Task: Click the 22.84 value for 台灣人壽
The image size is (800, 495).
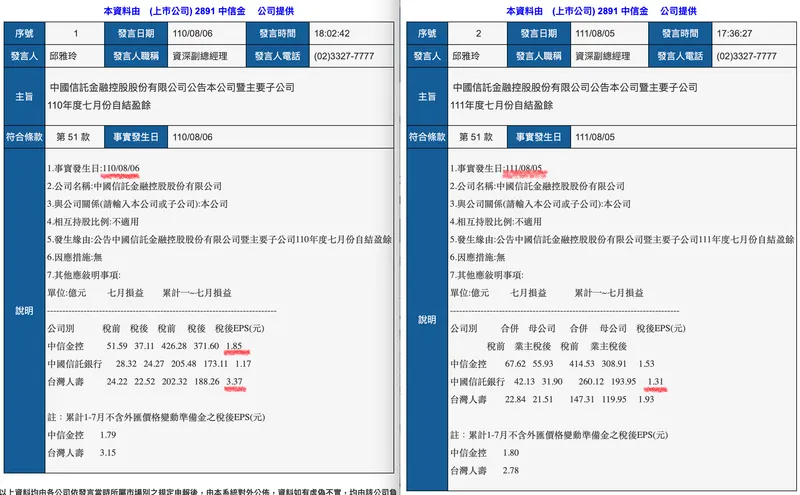Action: 515,400
